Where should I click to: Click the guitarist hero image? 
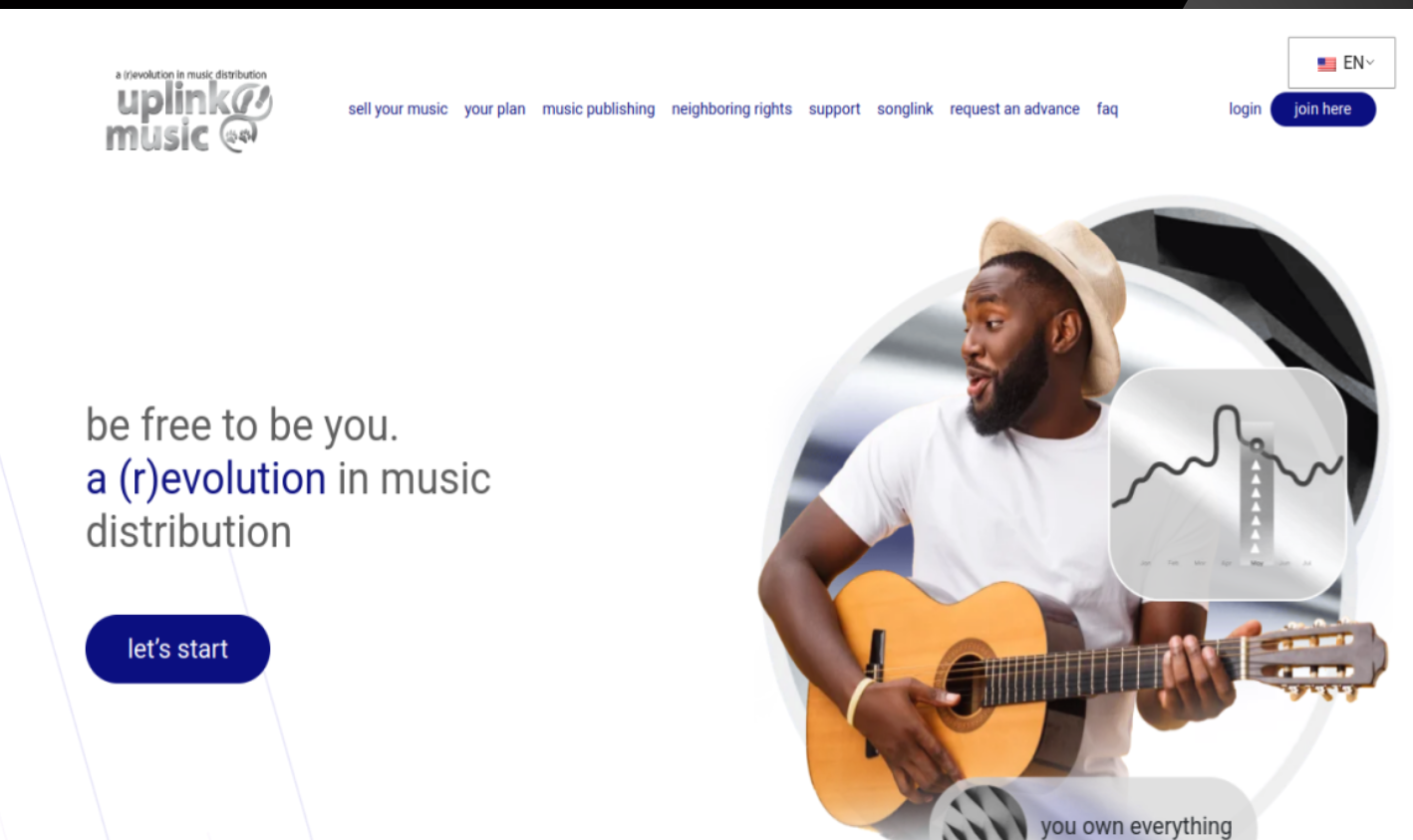click(1071, 518)
